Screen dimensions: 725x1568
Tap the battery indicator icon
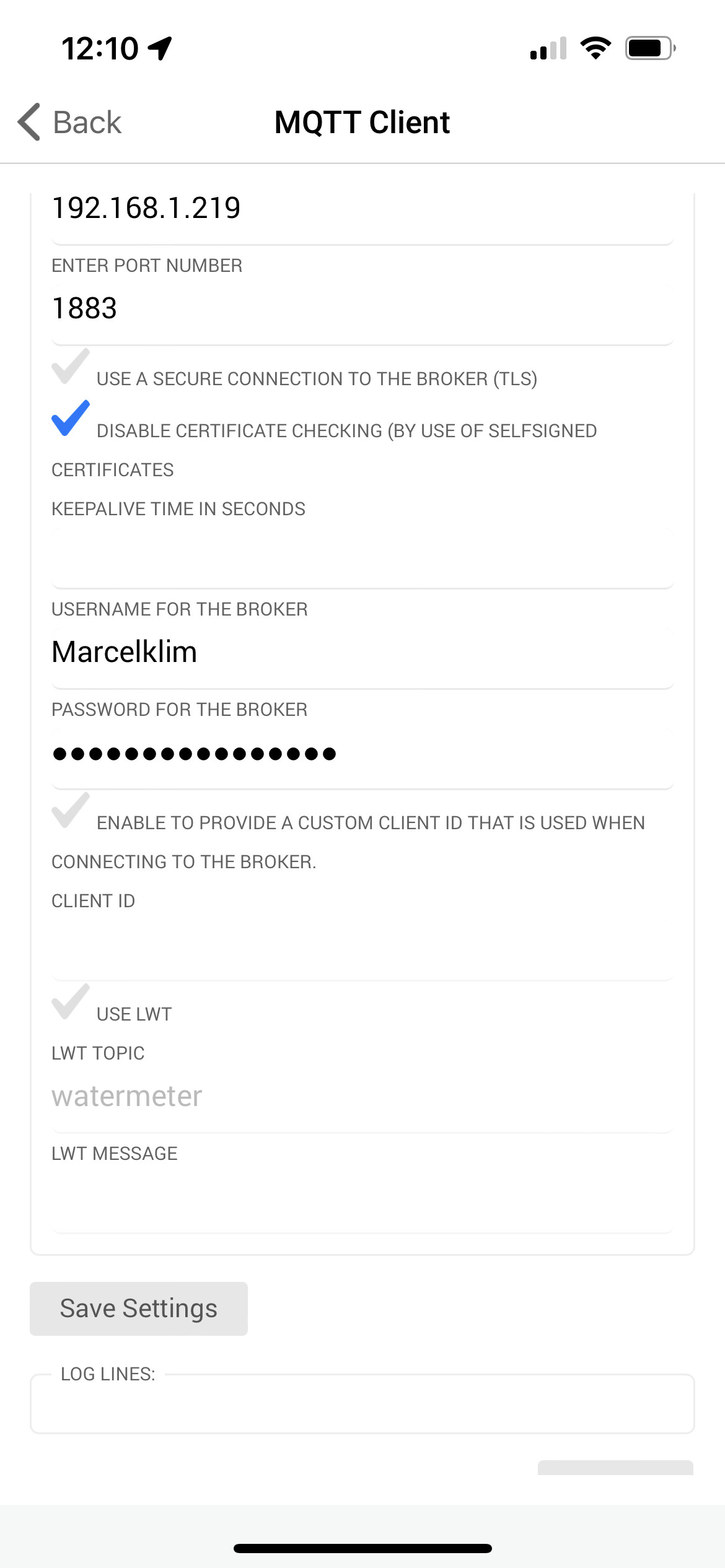pyautogui.click(x=649, y=48)
